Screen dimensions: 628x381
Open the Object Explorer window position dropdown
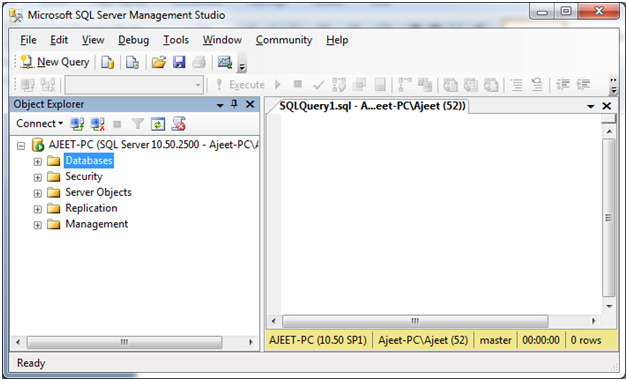coord(220,105)
